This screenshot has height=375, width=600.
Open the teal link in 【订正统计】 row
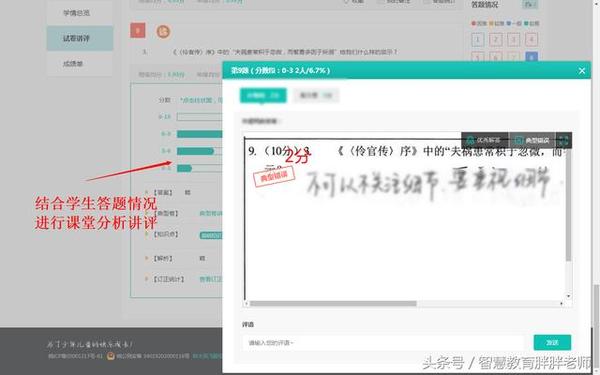point(210,279)
